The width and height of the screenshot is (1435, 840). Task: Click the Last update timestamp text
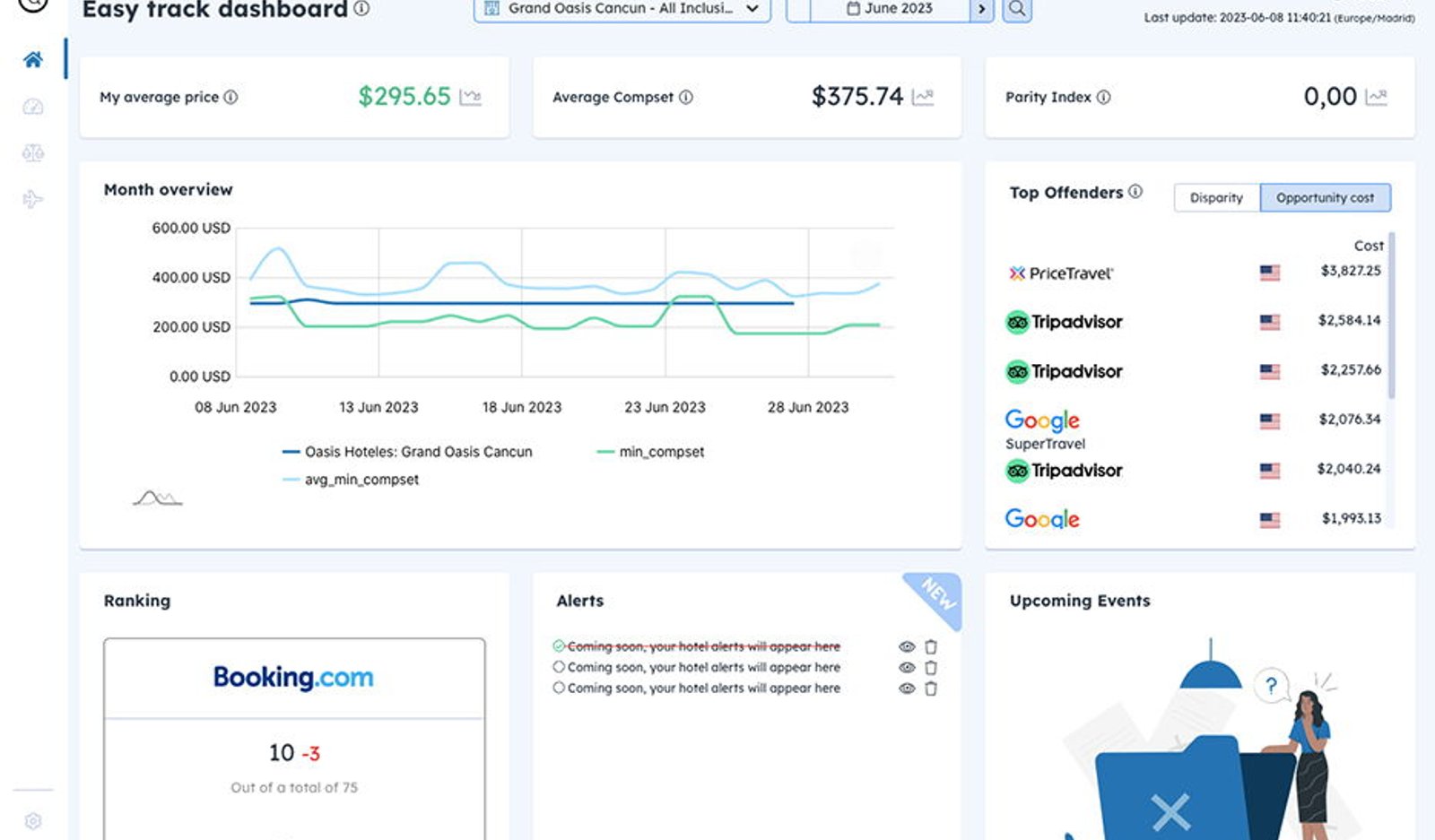[x=1279, y=18]
